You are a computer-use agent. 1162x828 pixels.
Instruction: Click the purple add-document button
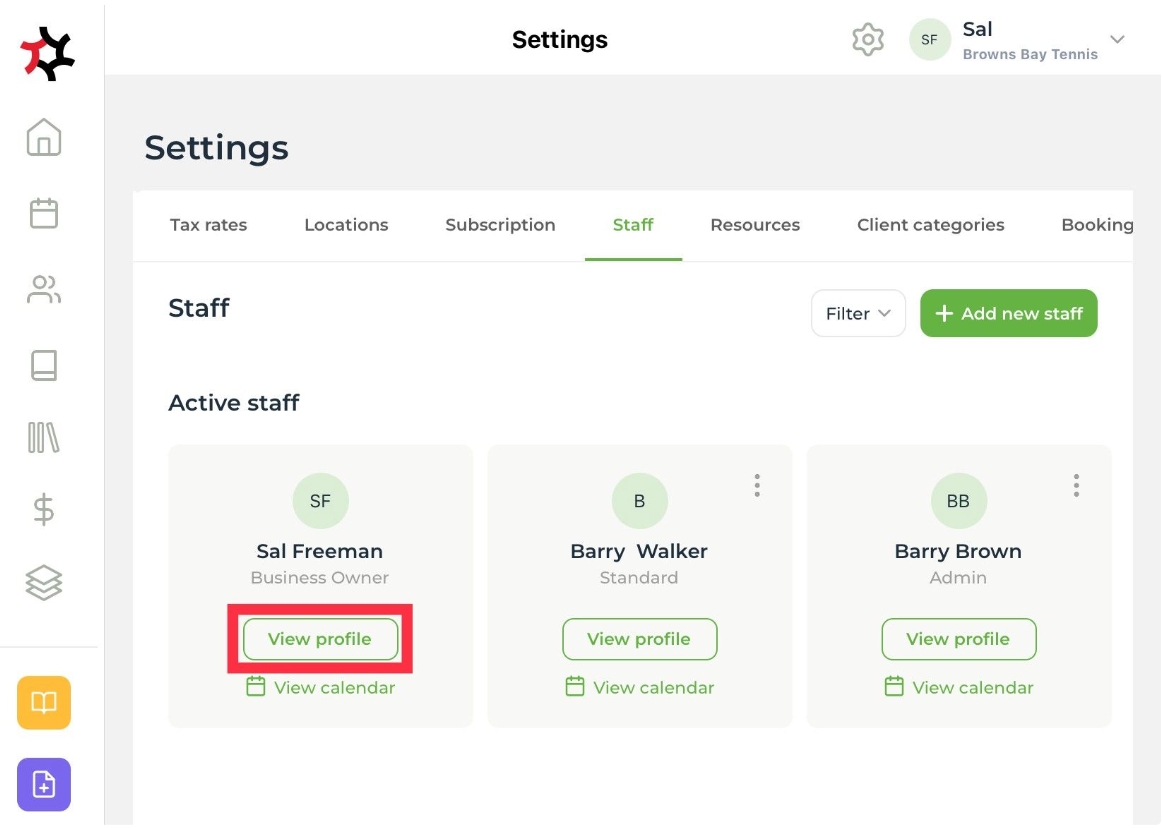coord(44,785)
